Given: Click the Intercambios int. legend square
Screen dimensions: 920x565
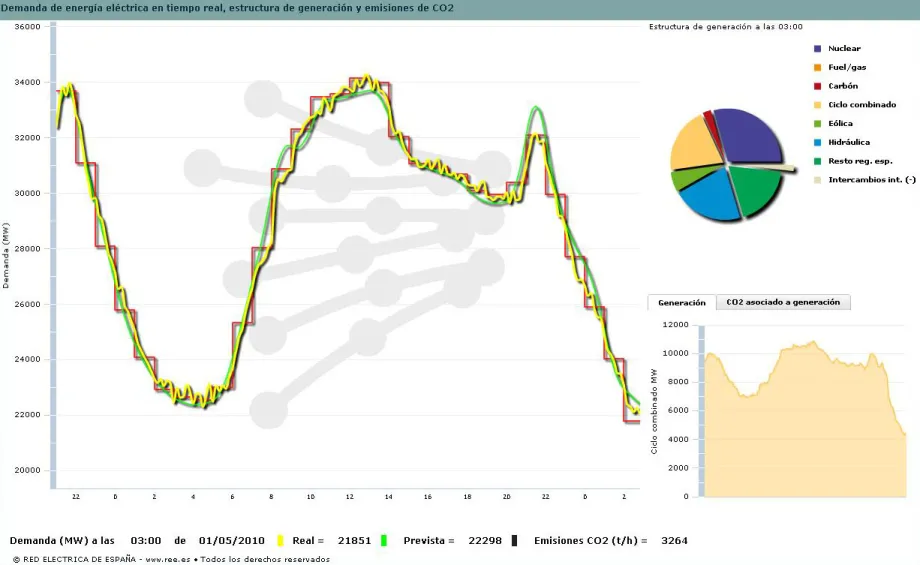Looking at the screenshot, I should point(817,180).
